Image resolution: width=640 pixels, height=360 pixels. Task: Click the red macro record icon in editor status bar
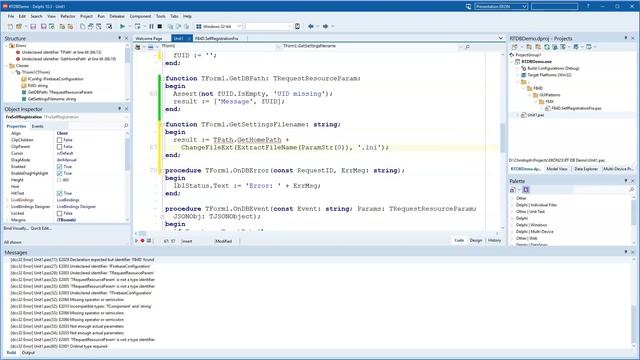click(x=142, y=241)
